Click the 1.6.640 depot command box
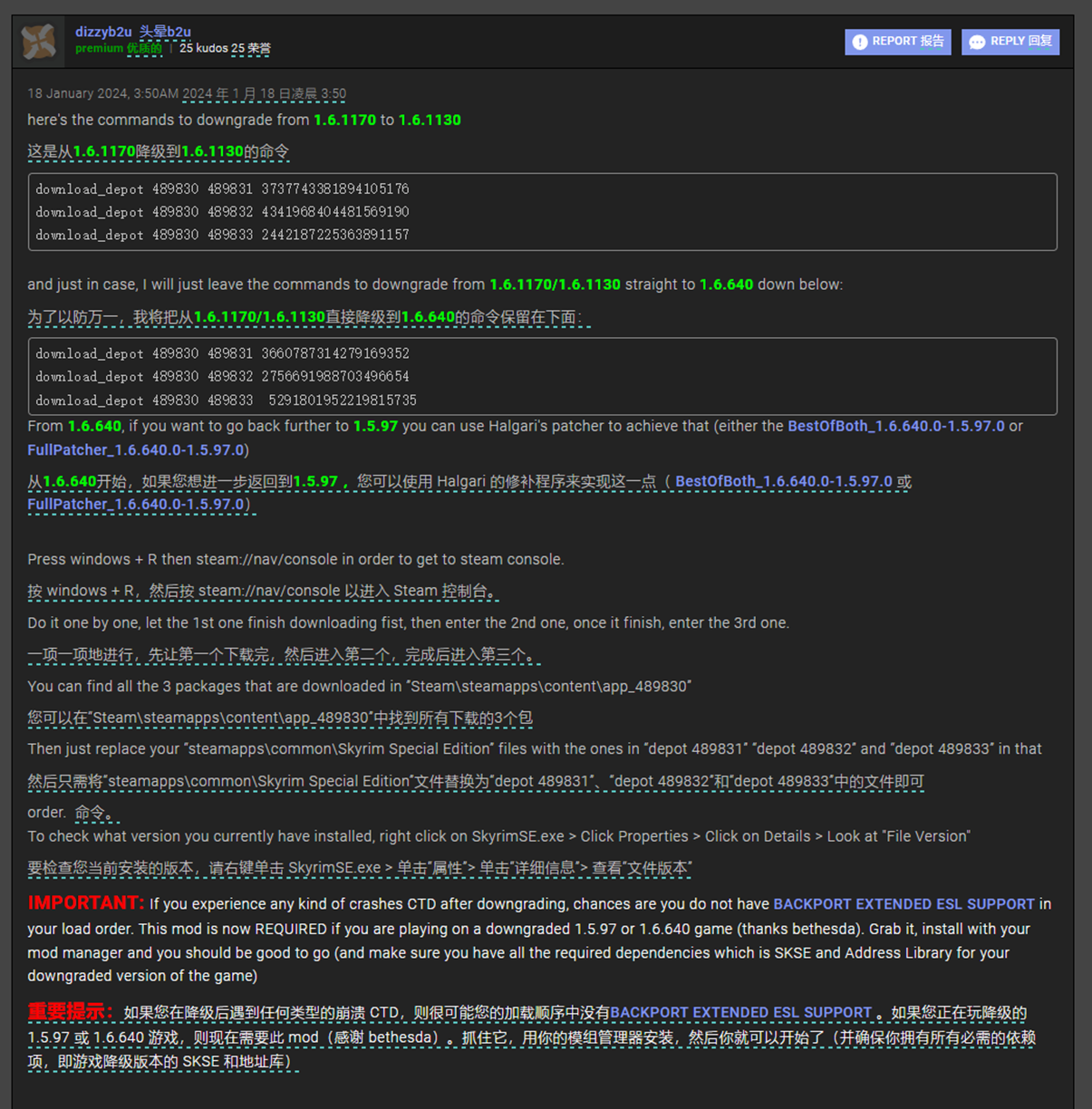 (x=544, y=376)
